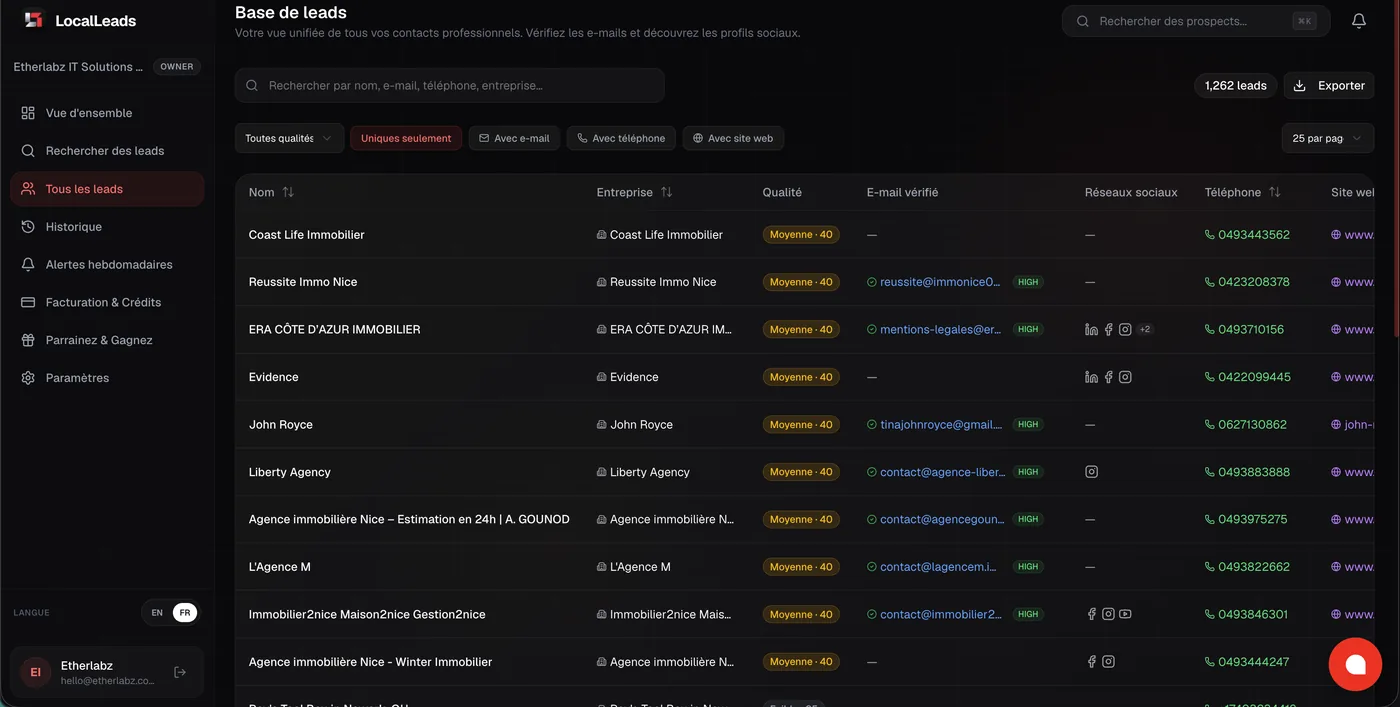Click LinkedIn icon in Evidence row
Screen dimensions: 1400x707
coord(1091,377)
